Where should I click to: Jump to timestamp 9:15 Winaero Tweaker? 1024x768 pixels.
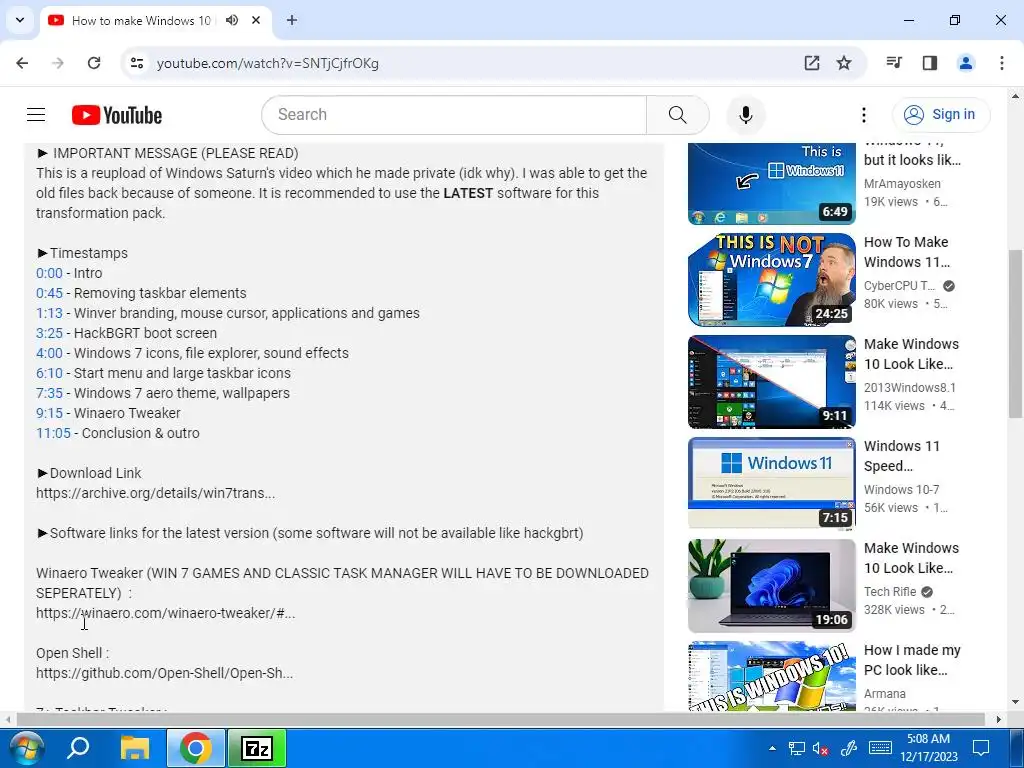point(49,413)
